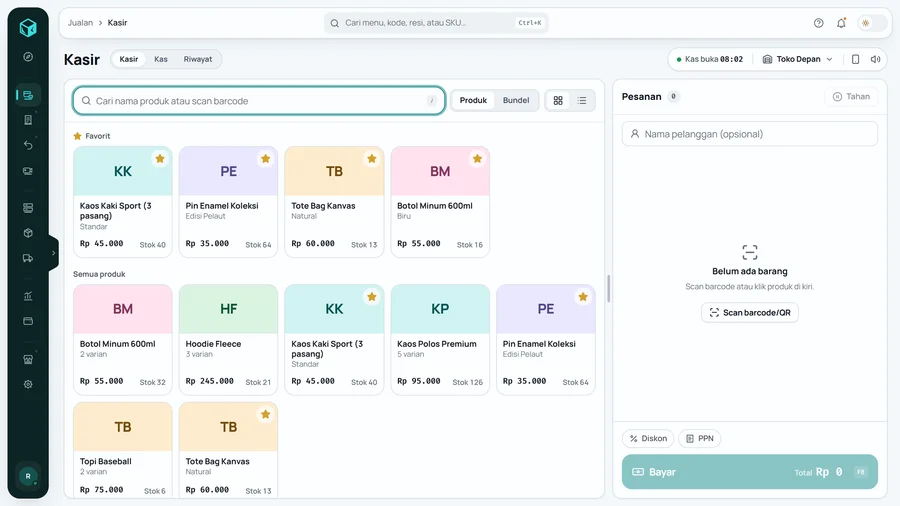Switch to the Kasir tab

click(x=129, y=59)
